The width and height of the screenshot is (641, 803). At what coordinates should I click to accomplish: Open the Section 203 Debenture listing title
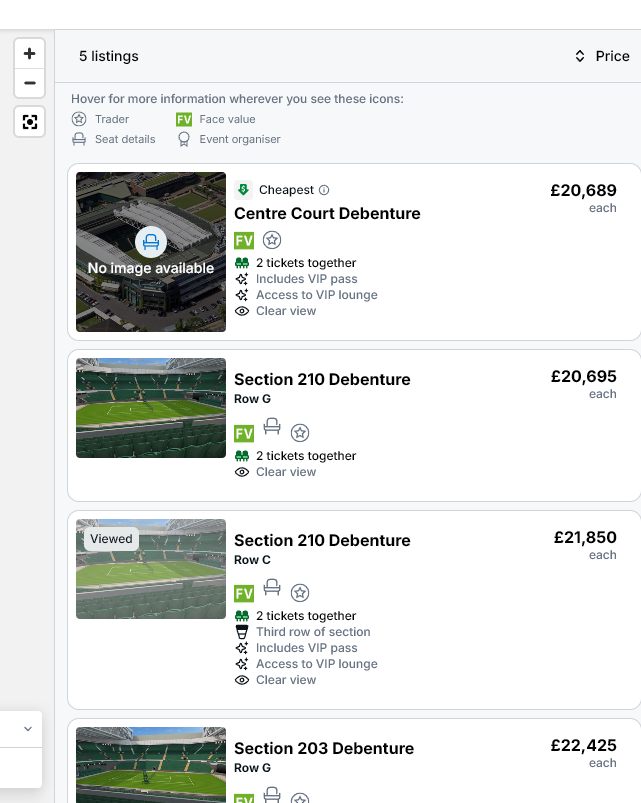tap(324, 748)
